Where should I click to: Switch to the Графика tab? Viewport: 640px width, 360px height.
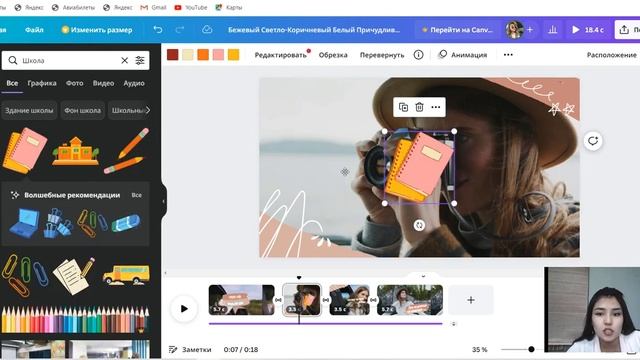(42, 83)
